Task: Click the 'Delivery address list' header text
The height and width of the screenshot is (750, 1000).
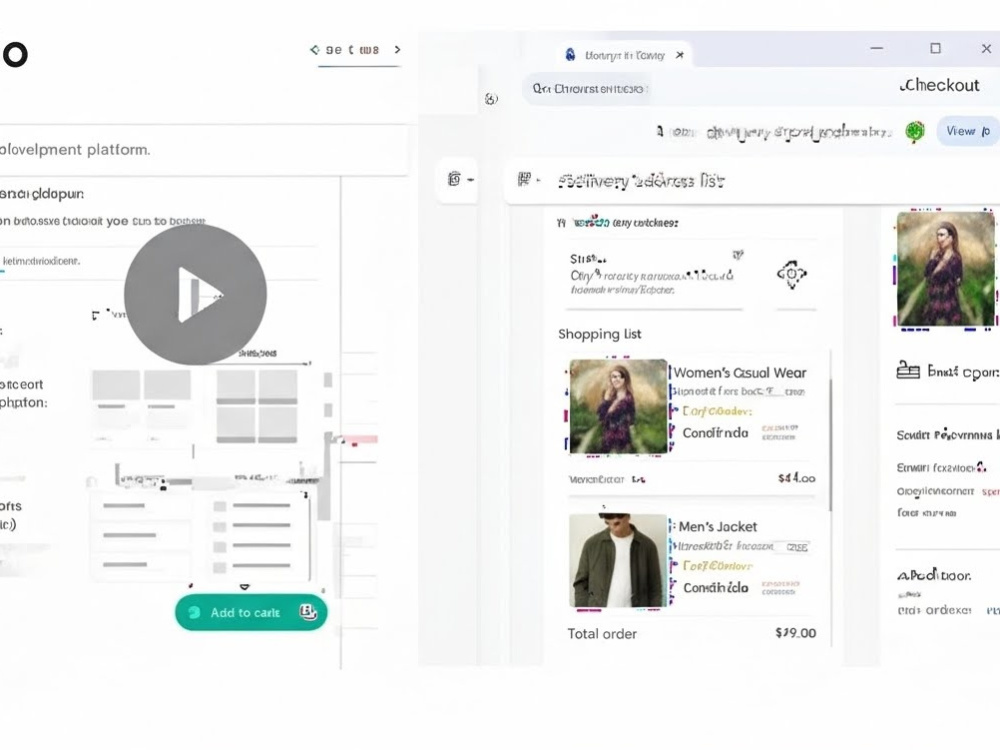Action: pyautogui.click(x=641, y=181)
